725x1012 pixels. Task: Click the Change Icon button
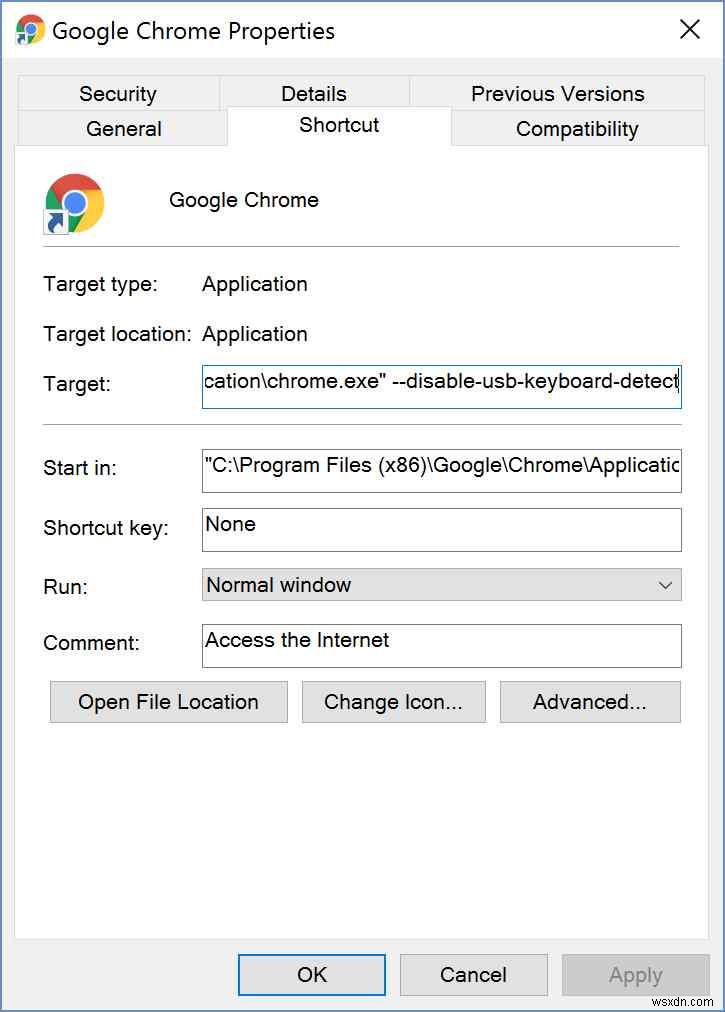pos(393,701)
